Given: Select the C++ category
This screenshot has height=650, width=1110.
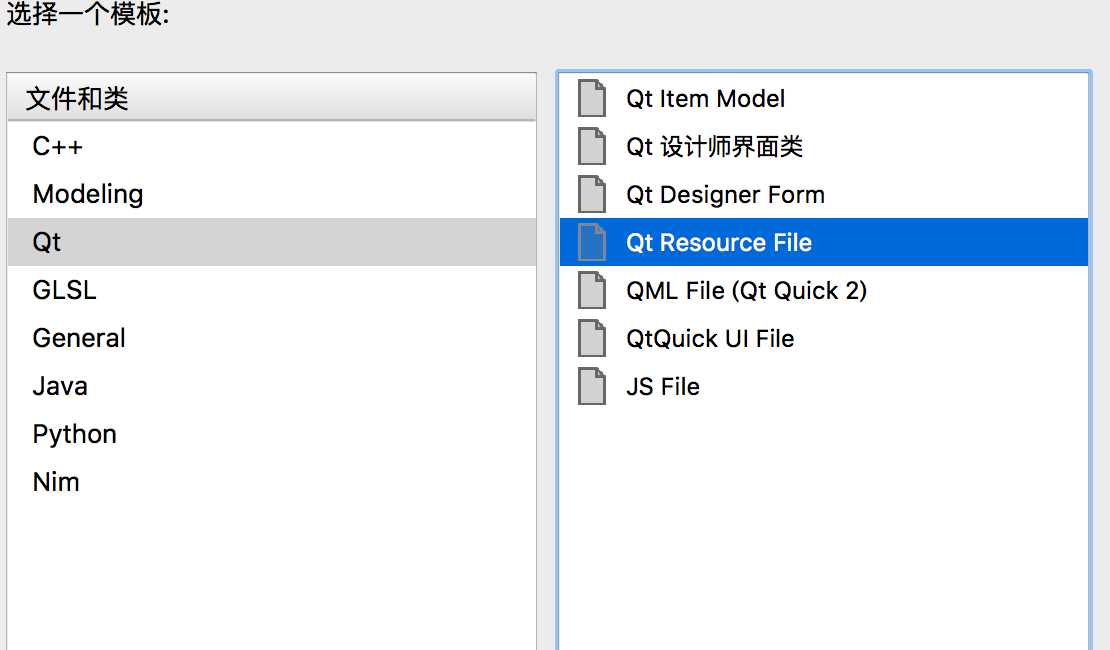Looking at the screenshot, I should [272, 146].
